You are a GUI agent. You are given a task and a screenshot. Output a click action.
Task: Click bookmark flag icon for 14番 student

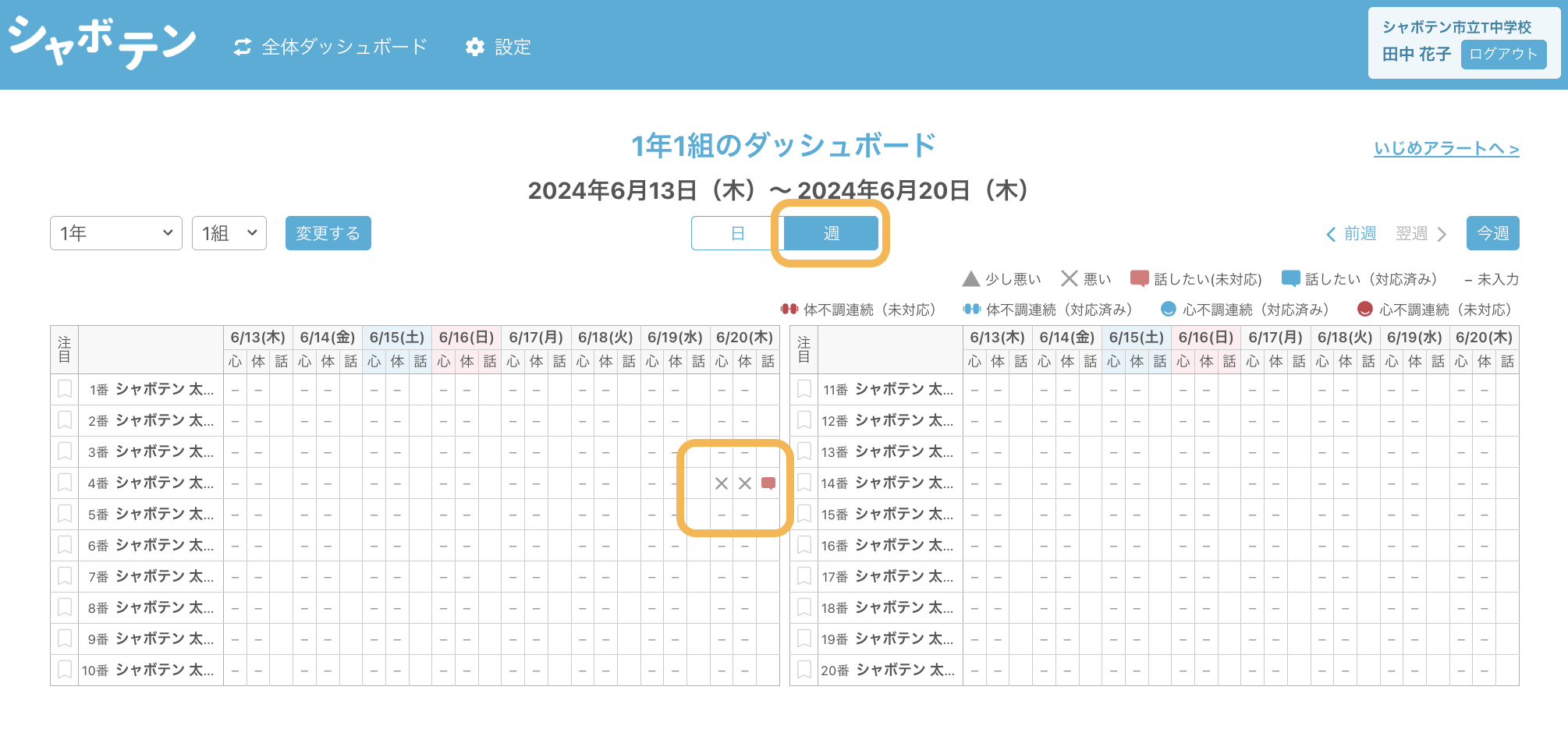tap(804, 483)
